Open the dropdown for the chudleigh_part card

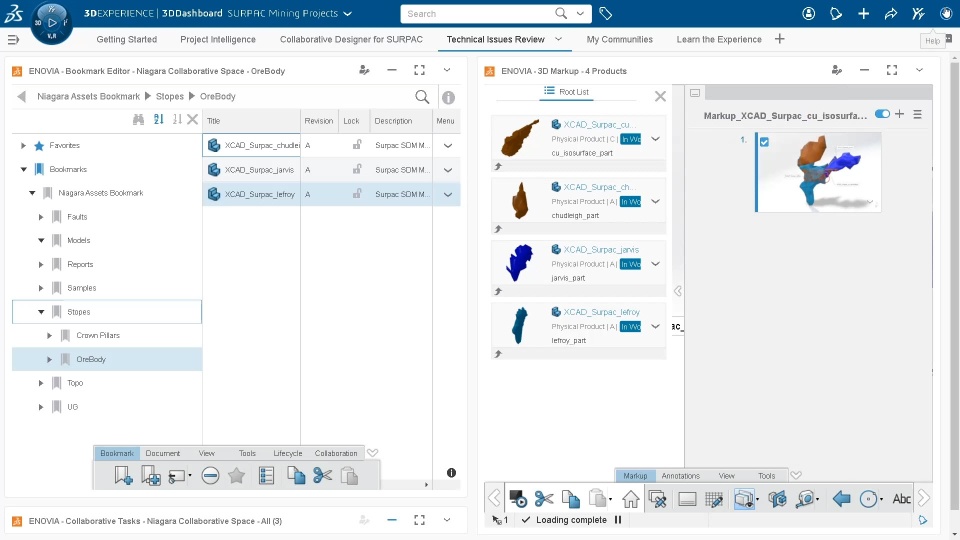655,201
